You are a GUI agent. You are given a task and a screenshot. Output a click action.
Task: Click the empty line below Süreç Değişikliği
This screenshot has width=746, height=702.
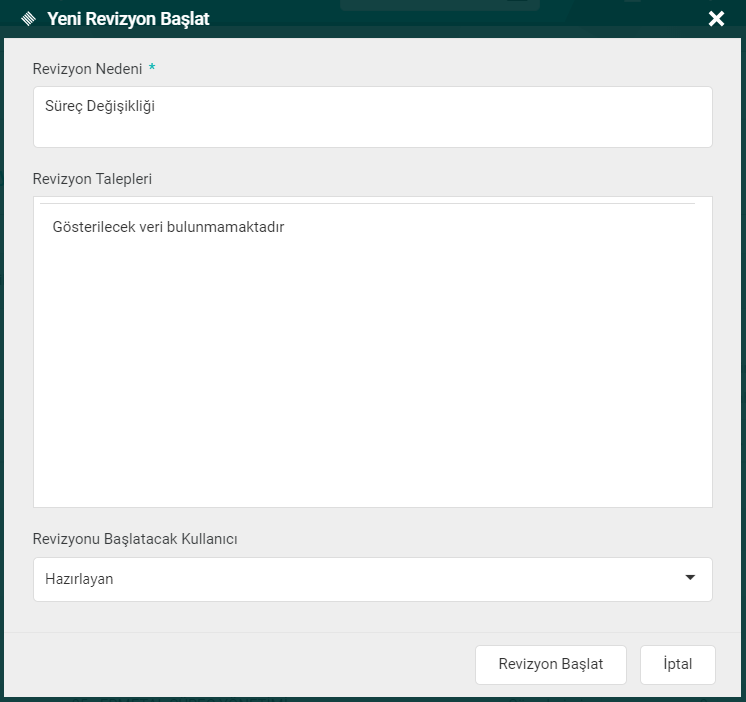372,131
